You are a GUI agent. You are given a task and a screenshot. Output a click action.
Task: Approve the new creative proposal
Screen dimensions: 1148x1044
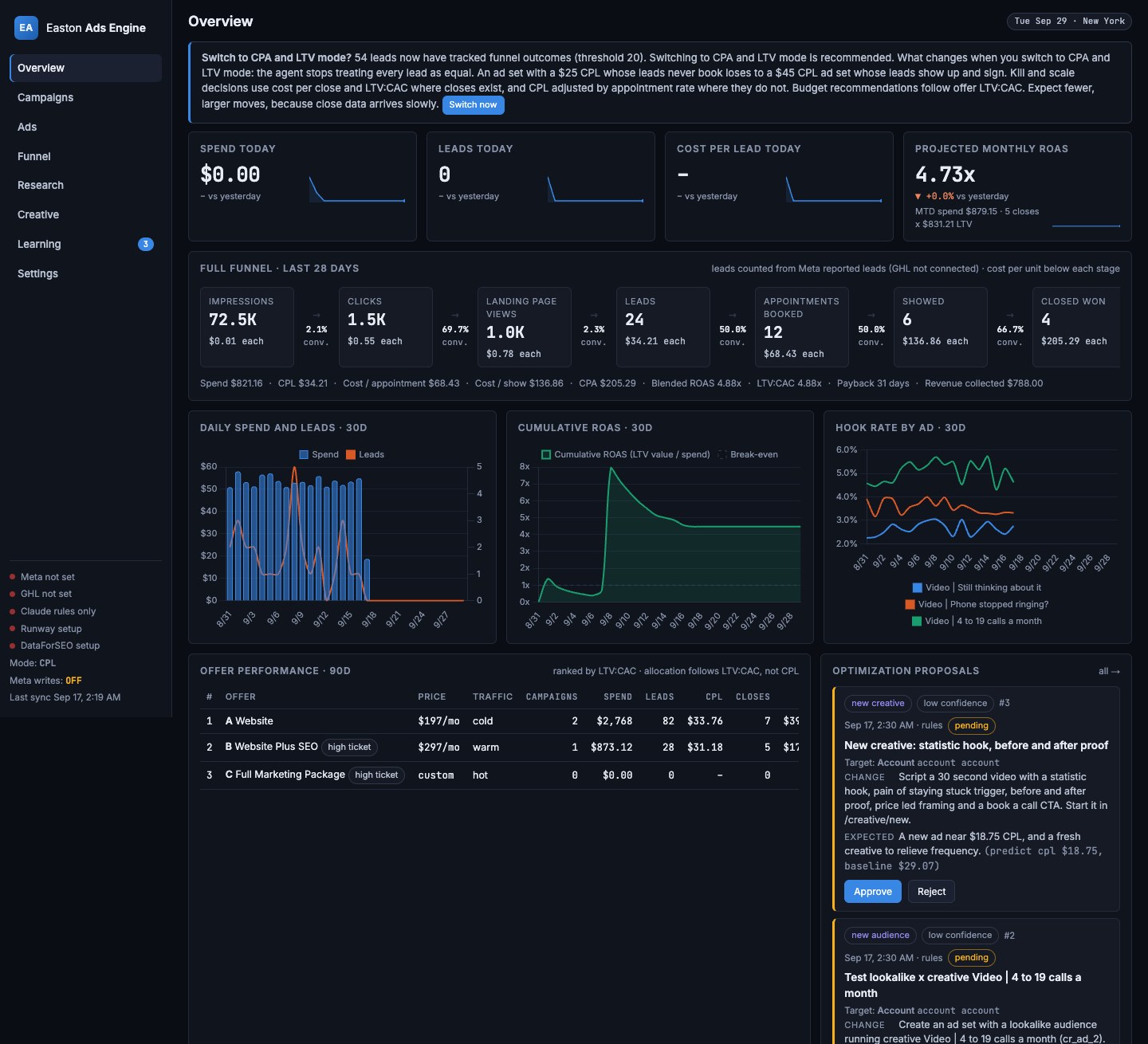coord(873,891)
